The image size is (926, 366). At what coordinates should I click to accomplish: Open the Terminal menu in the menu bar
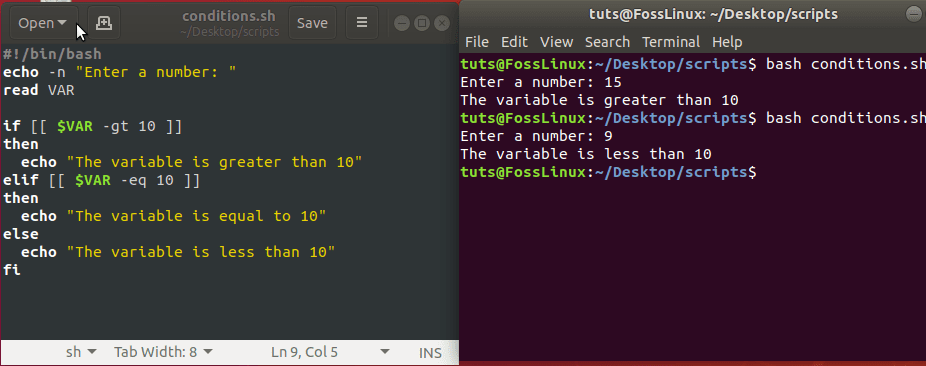(x=671, y=42)
